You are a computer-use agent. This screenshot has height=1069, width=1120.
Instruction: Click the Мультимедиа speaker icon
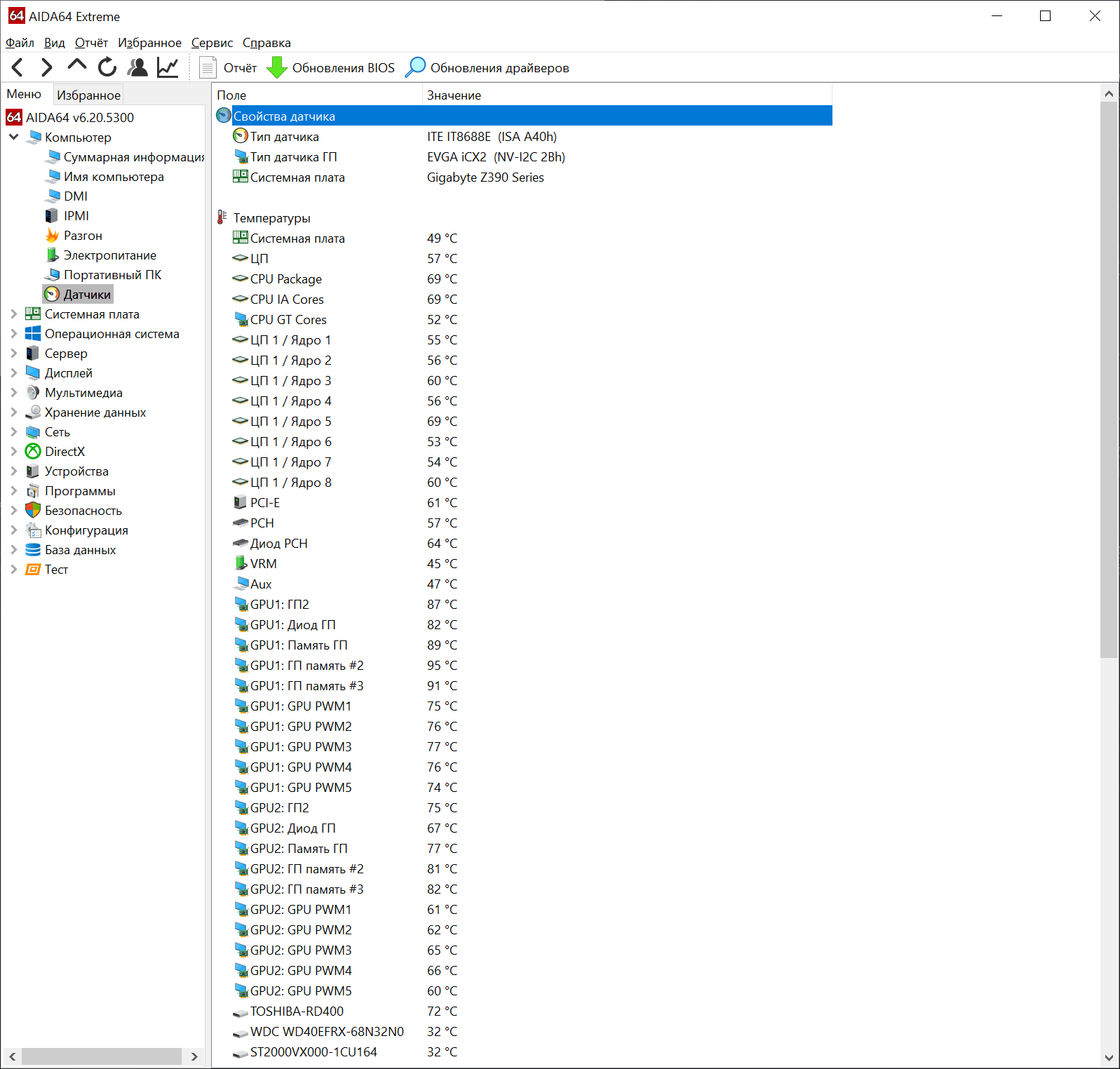click(x=33, y=393)
